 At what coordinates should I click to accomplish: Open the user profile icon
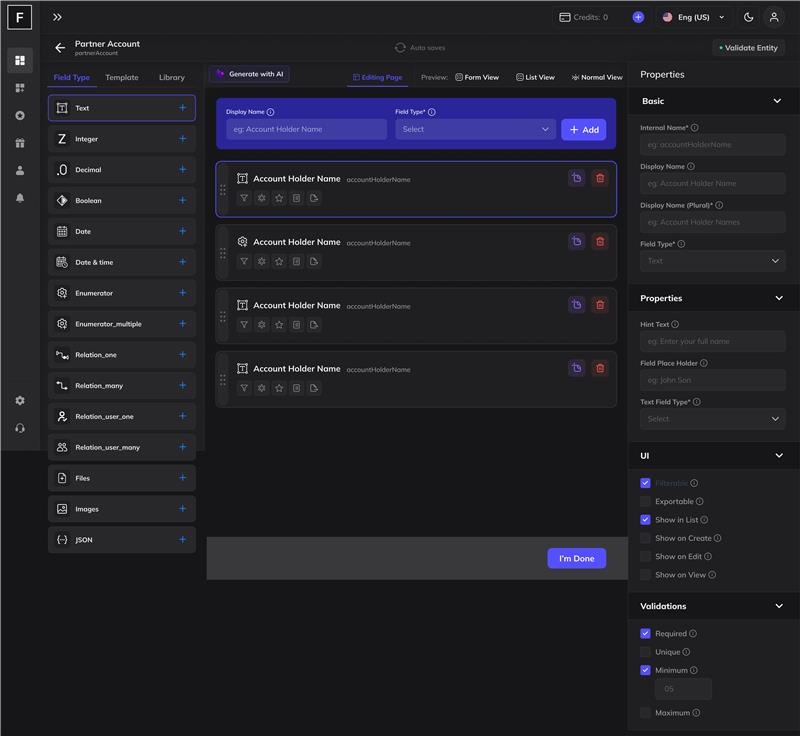(x=774, y=17)
